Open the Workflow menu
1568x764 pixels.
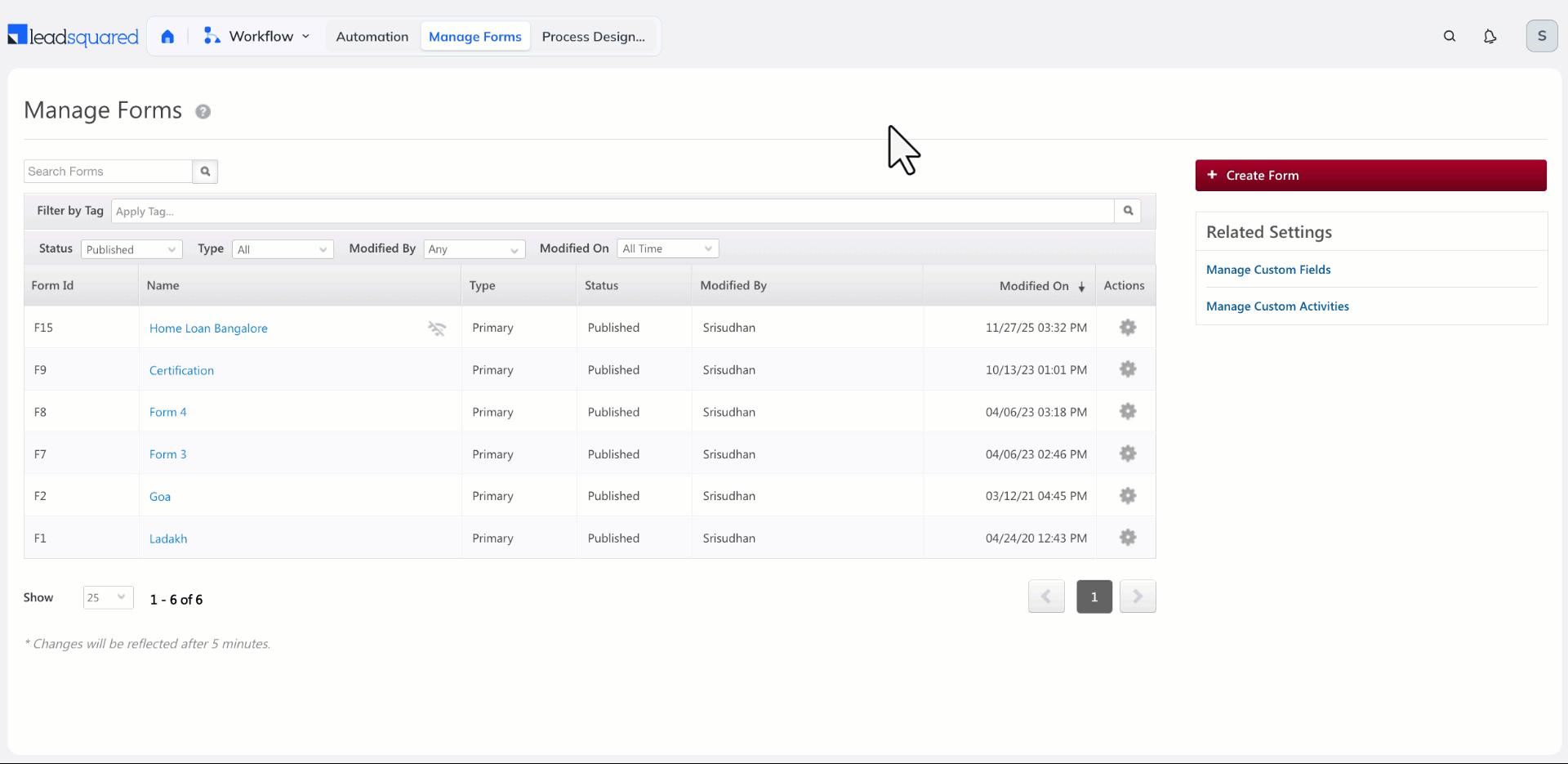pyautogui.click(x=256, y=36)
